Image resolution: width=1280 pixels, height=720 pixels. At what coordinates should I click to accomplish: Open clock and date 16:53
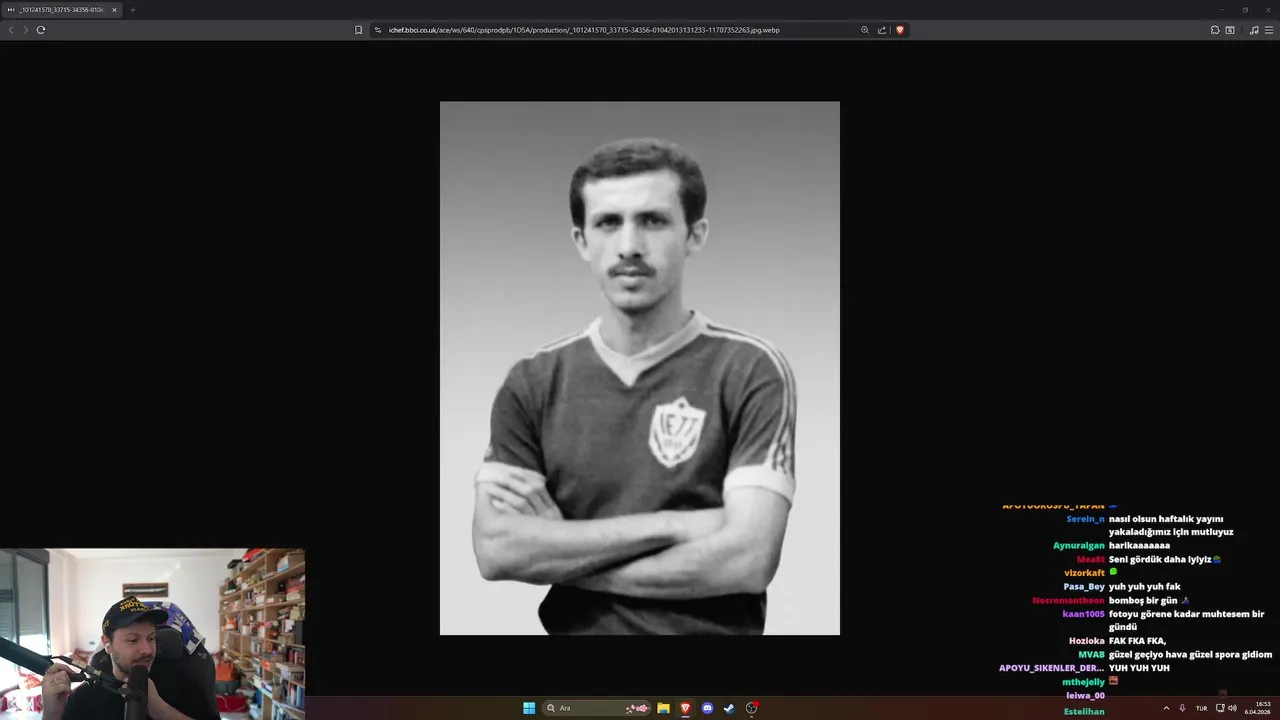point(1257,708)
